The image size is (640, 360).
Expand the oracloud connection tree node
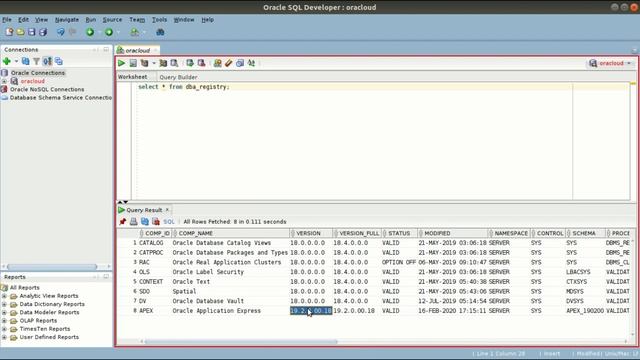coord(4,81)
